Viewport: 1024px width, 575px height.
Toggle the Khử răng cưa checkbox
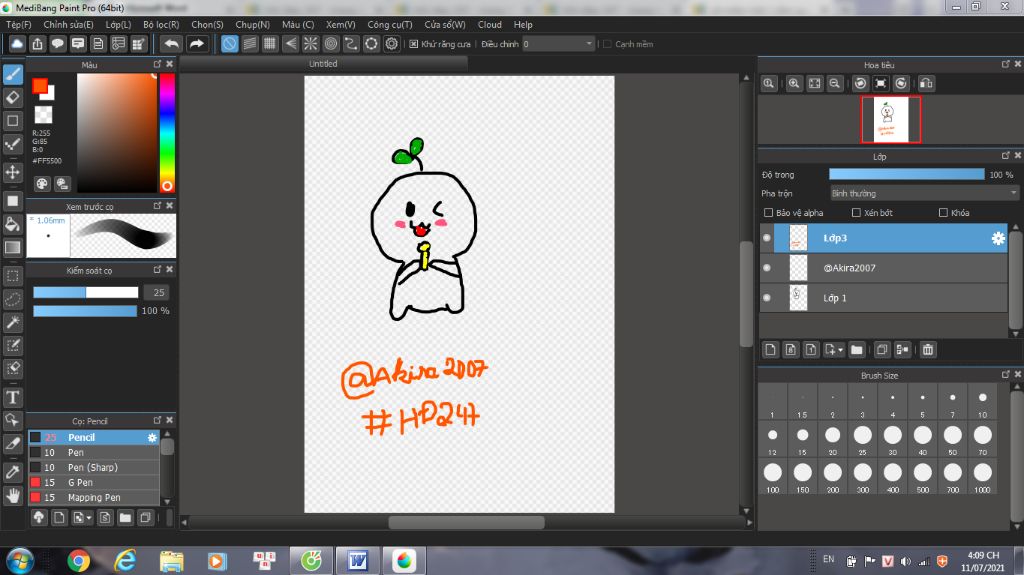pyautogui.click(x=414, y=44)
